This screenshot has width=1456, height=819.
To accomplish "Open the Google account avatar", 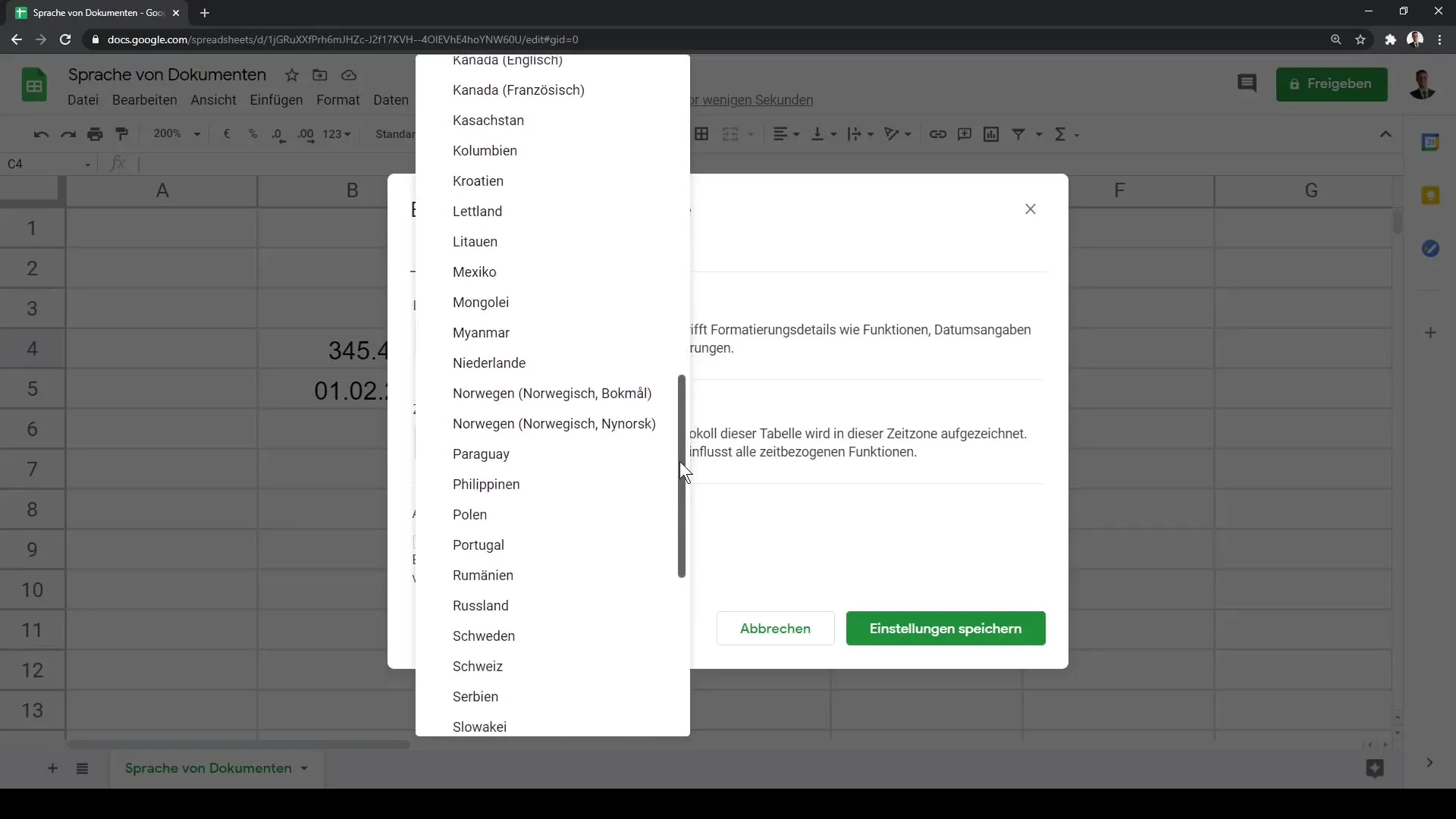I will (x=1423, y=83).
